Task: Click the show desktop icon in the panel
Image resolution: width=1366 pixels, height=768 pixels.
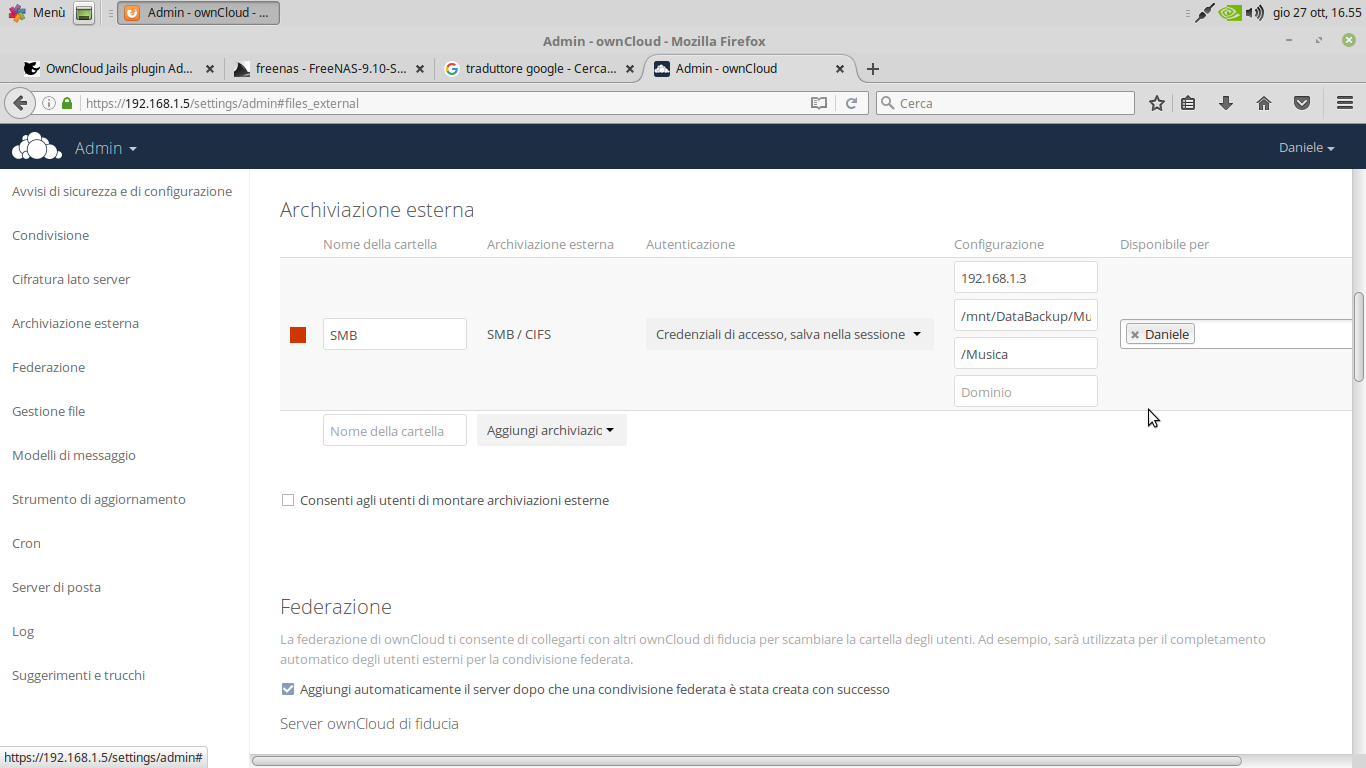Action: tap(85, 13)
